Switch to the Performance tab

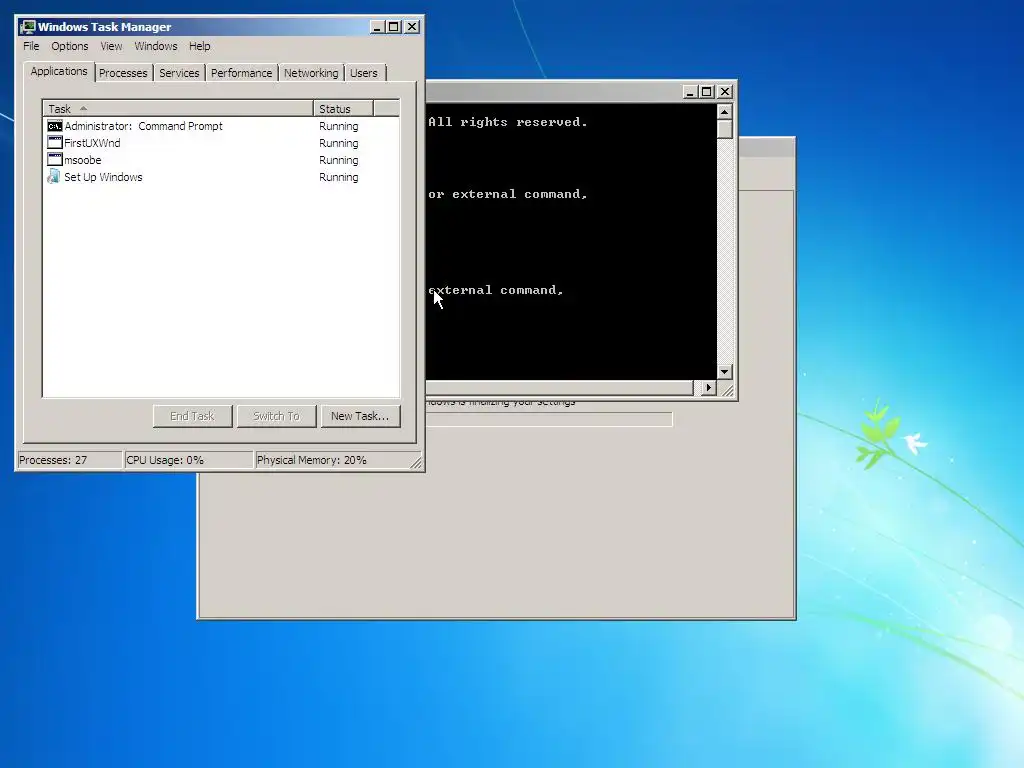242,73
